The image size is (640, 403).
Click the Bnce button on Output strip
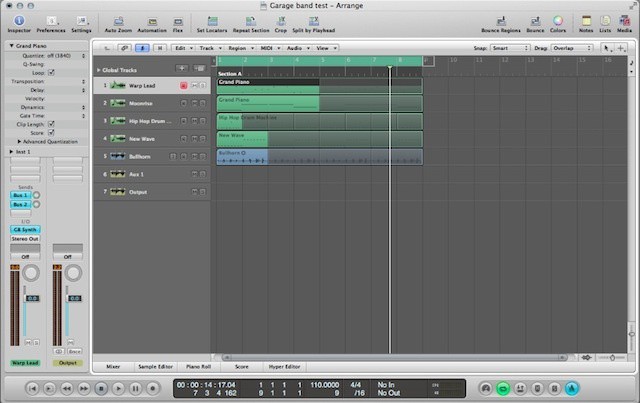pyautogui.click(x=74, y=351)
